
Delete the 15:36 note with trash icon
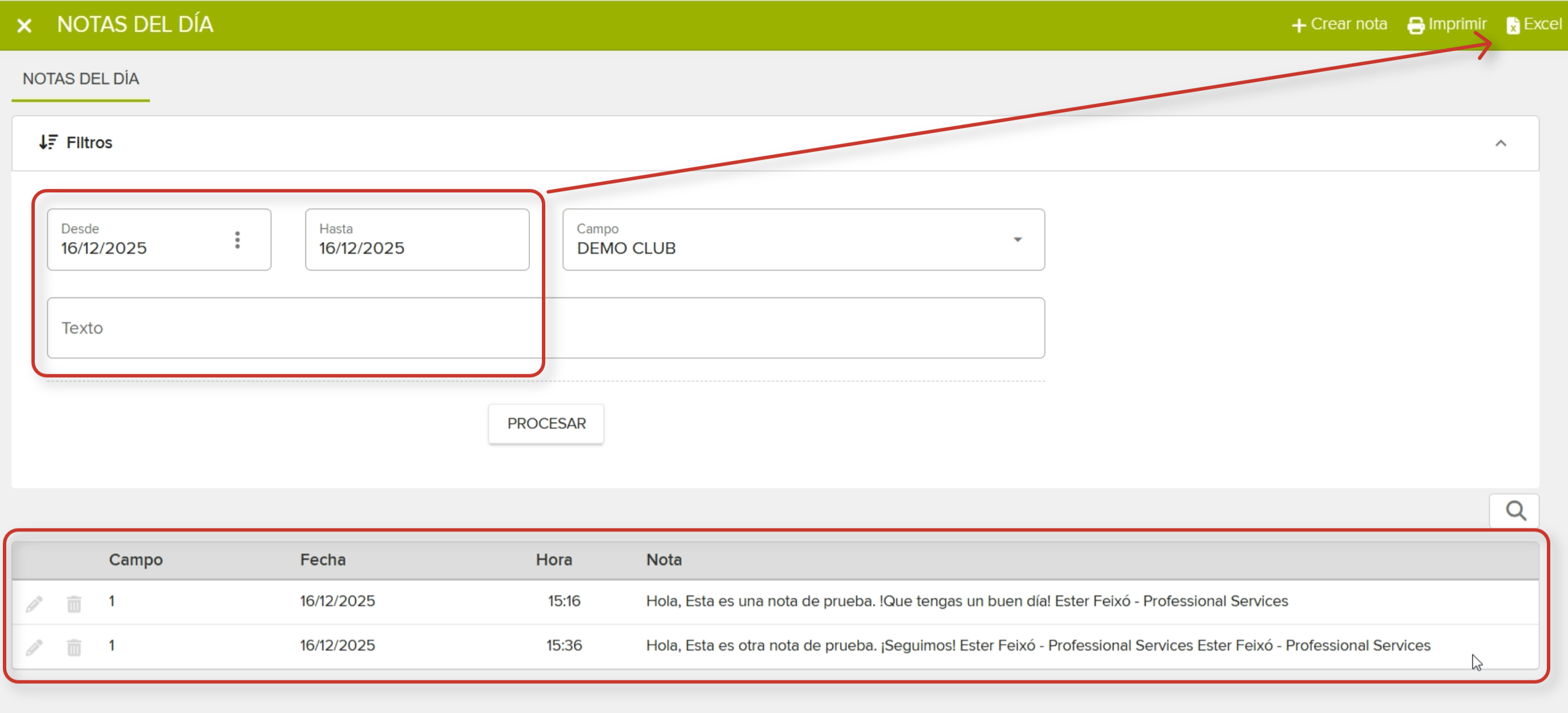pyautogui.click(x=74, y=647)
